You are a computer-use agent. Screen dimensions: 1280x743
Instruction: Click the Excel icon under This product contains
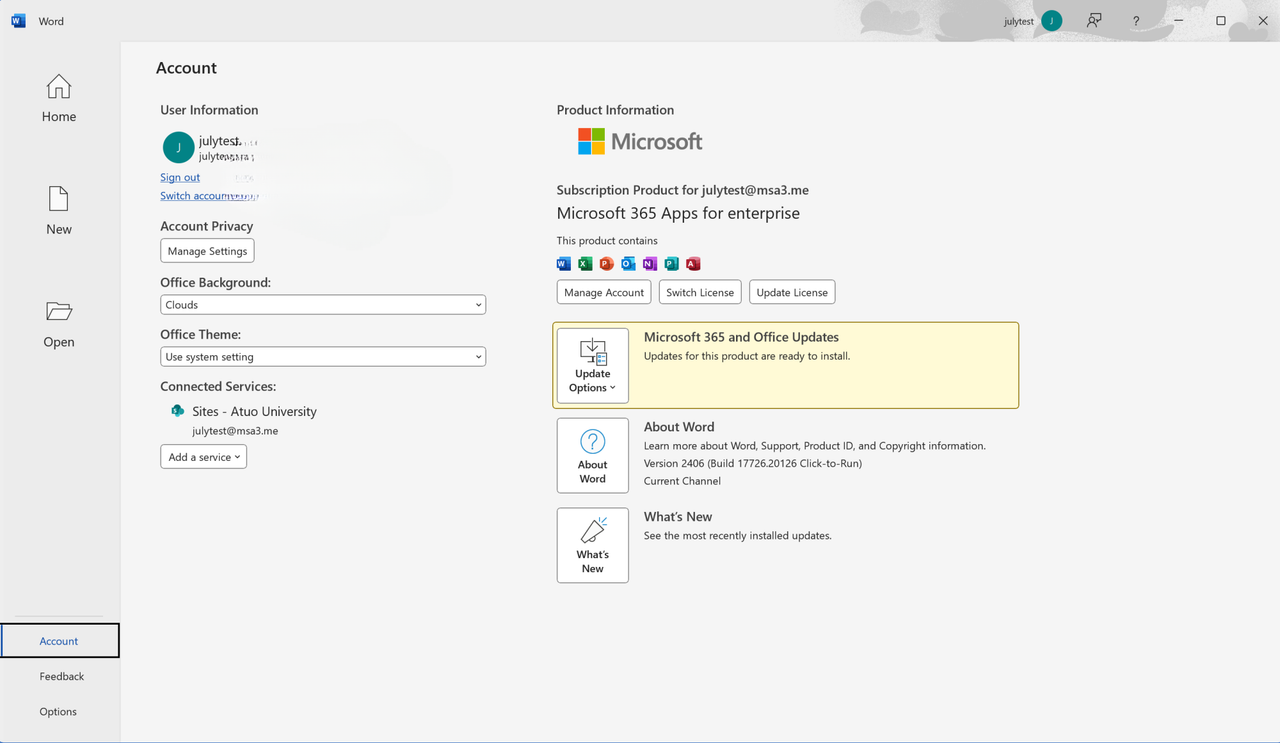[584, 263]
